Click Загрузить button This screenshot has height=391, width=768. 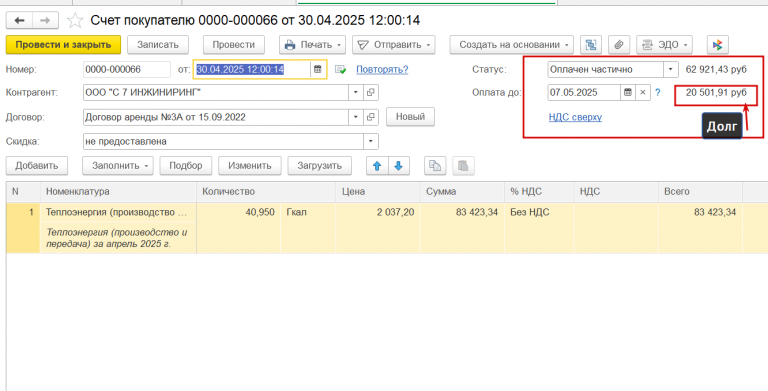click(x=319, y=166)
